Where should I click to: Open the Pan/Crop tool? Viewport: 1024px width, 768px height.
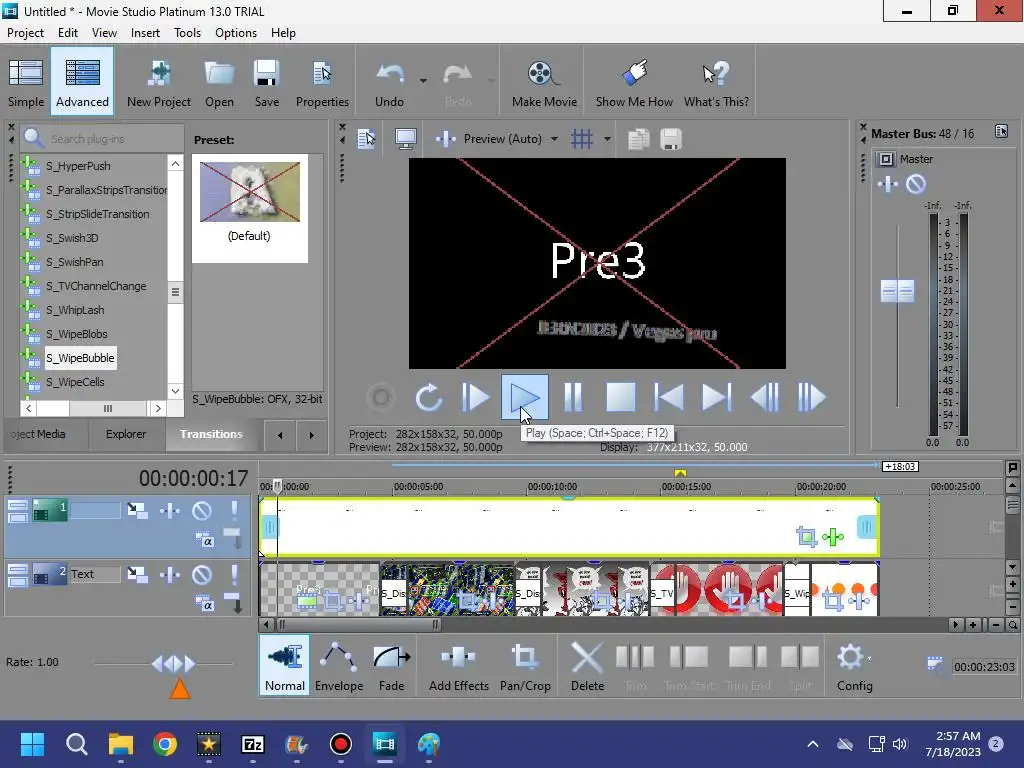[x=525, y=665]
